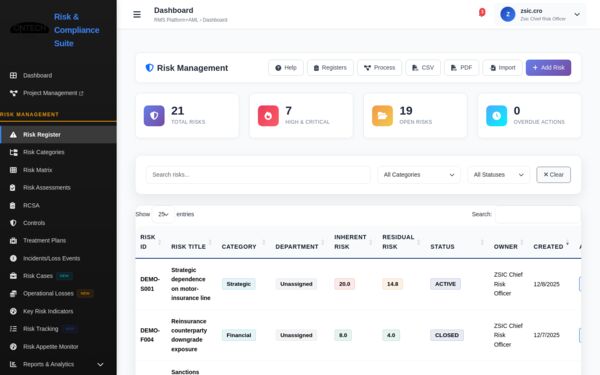The image size is (600, 375).
Task: Click the Risk Register warning triangle icon
Action: (x=13, y=135)
